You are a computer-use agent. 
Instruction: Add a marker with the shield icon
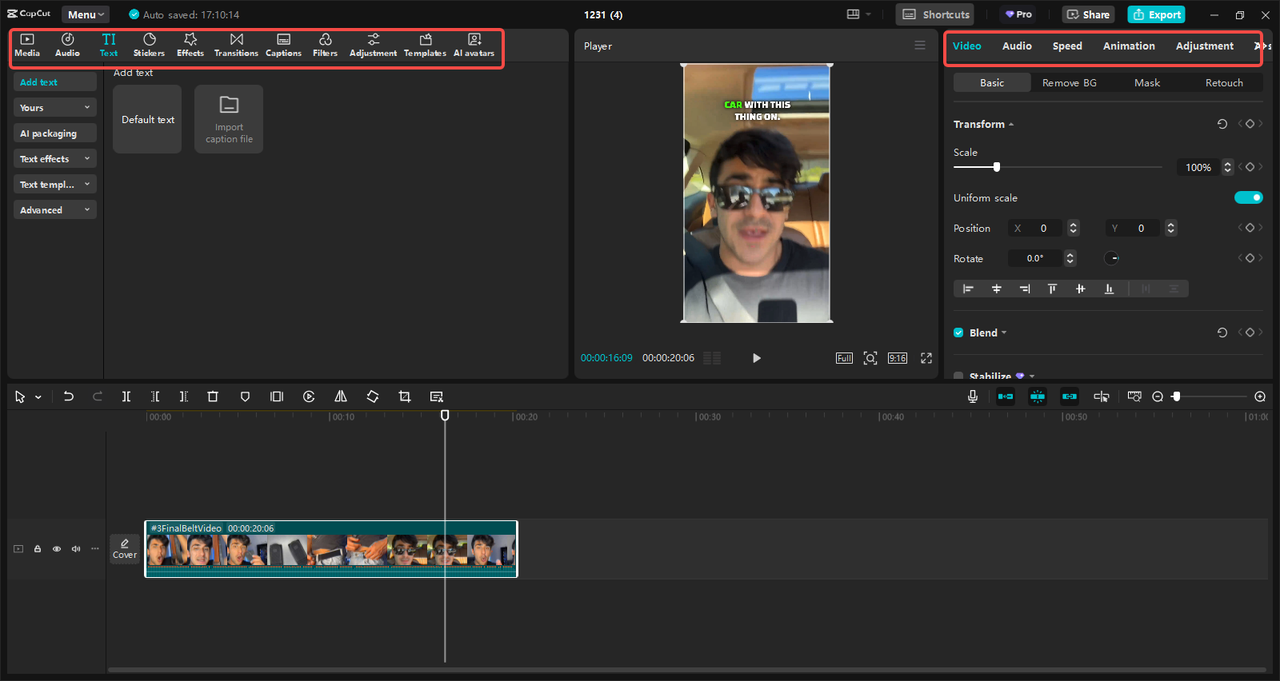click(245, 397)
